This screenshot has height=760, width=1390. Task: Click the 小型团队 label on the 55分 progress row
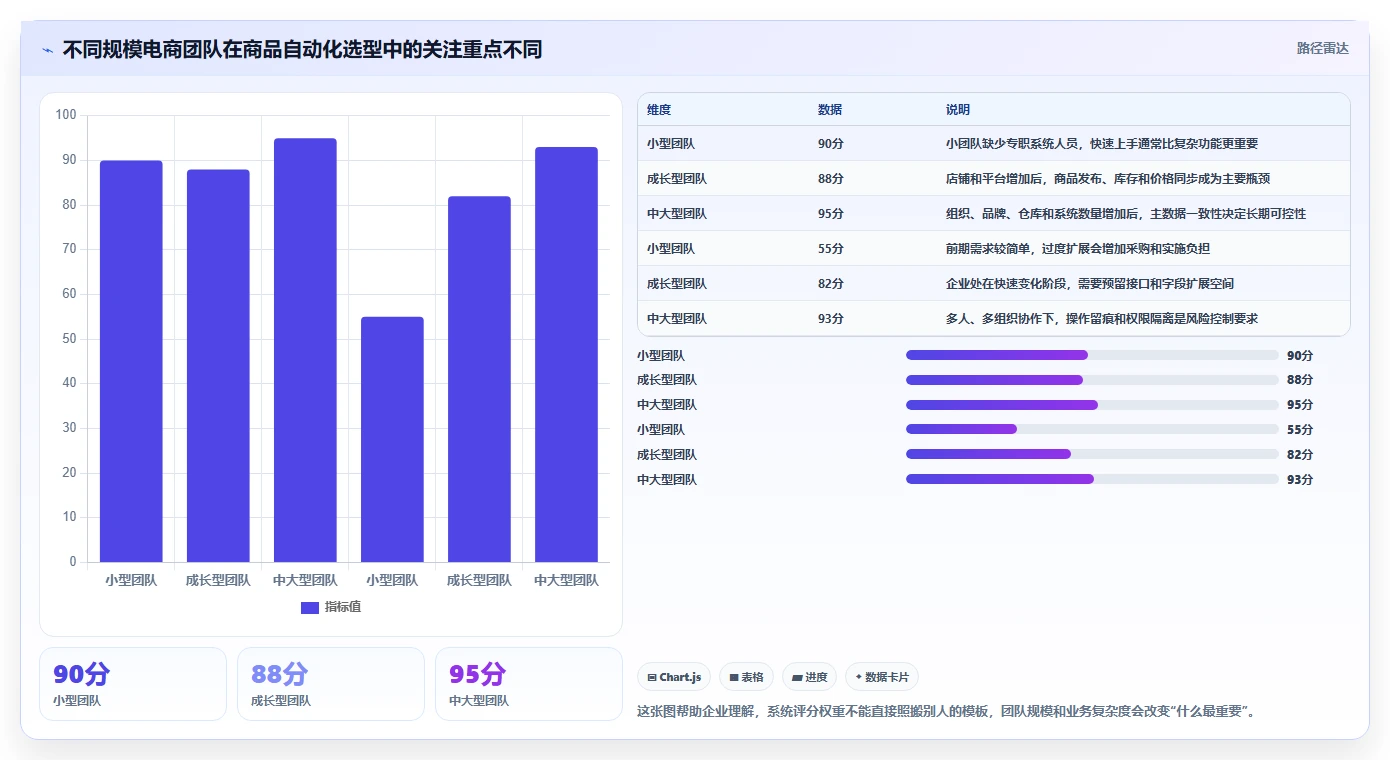661,429
